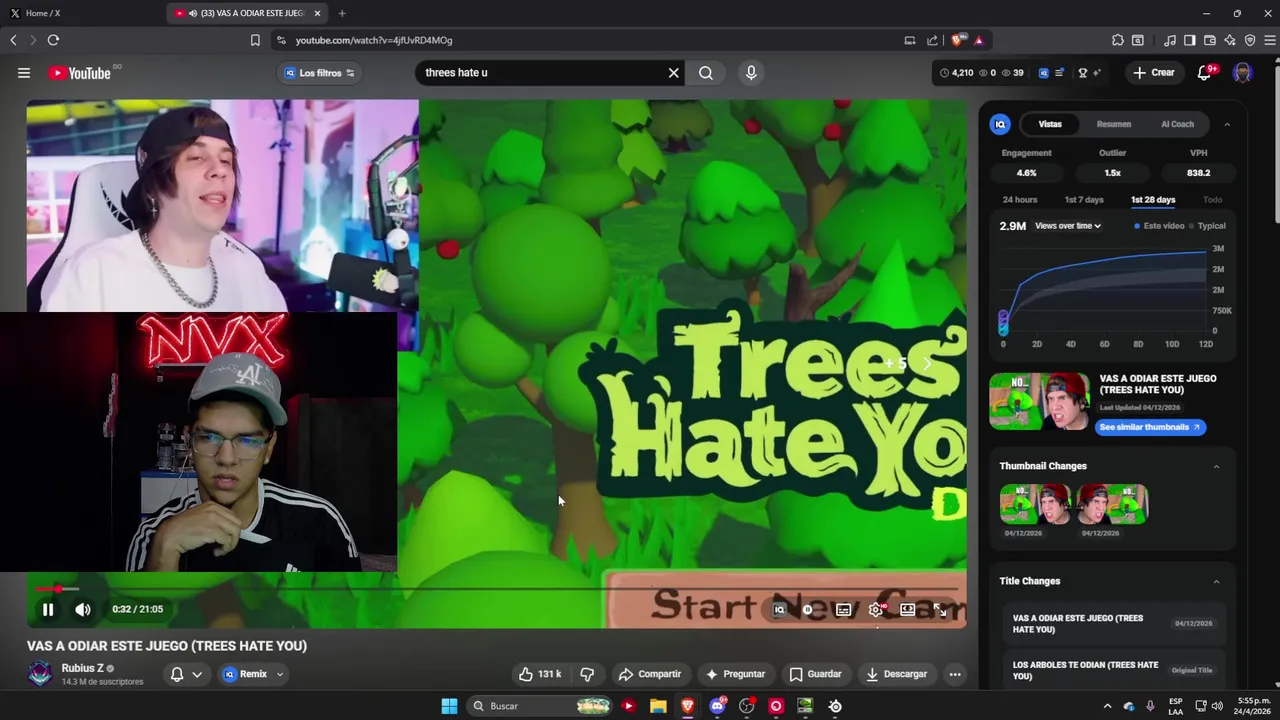Open more actions three-dot menu below video
Screen dimensions: 1280x720
click(x=955, y=674)
